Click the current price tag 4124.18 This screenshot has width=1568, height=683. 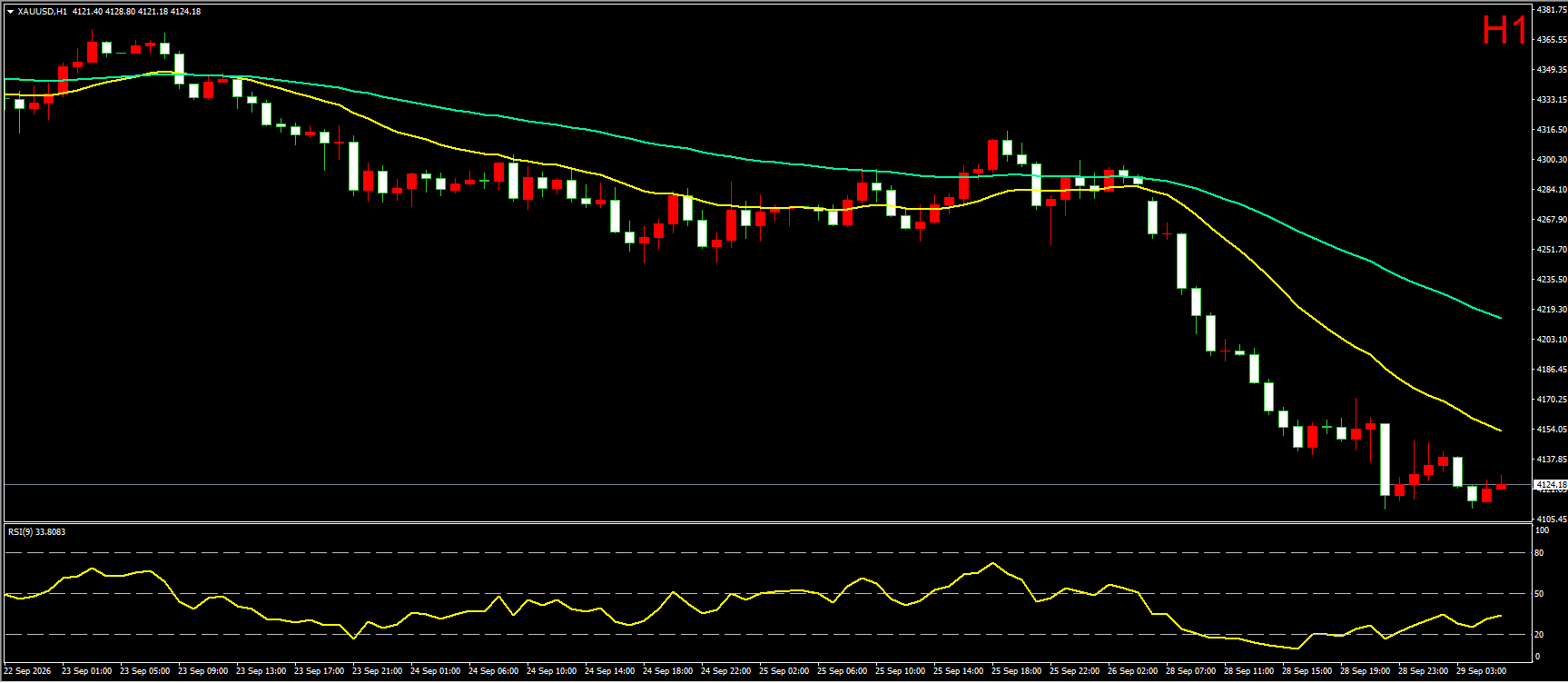1550,485
